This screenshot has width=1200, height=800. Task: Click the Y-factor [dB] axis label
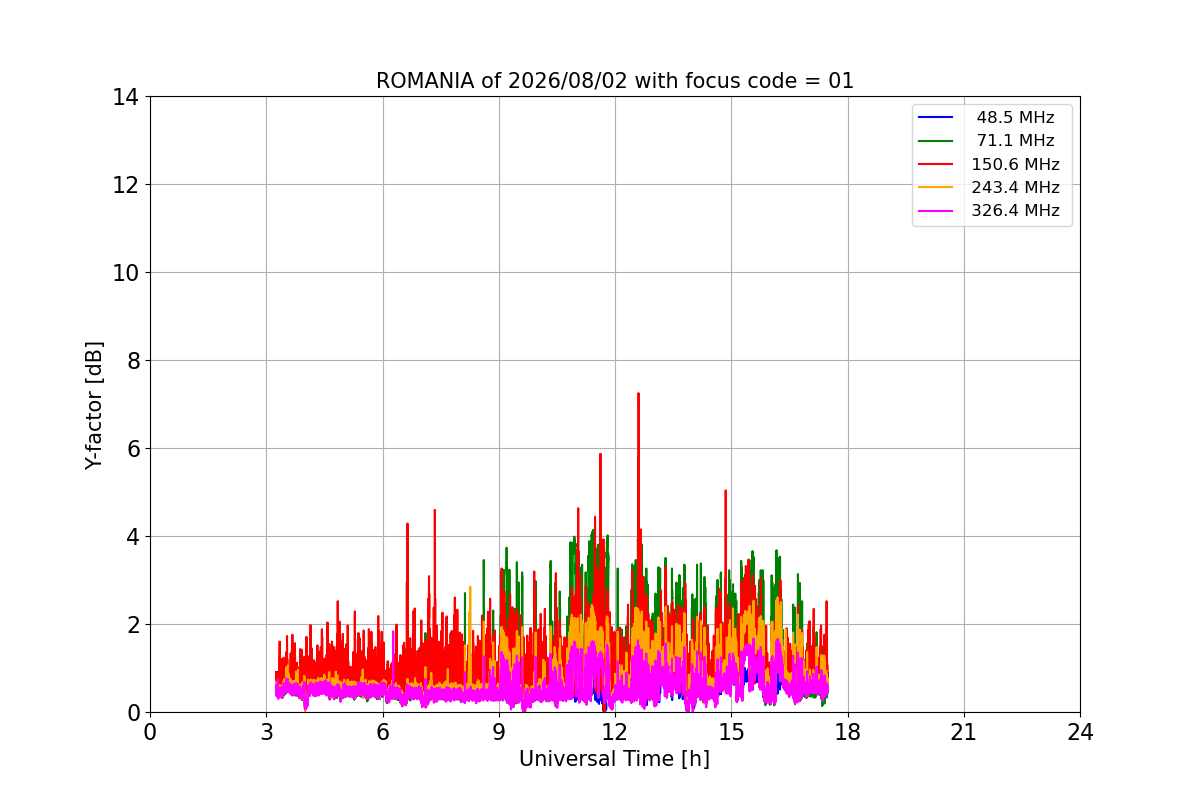(94, 405)
